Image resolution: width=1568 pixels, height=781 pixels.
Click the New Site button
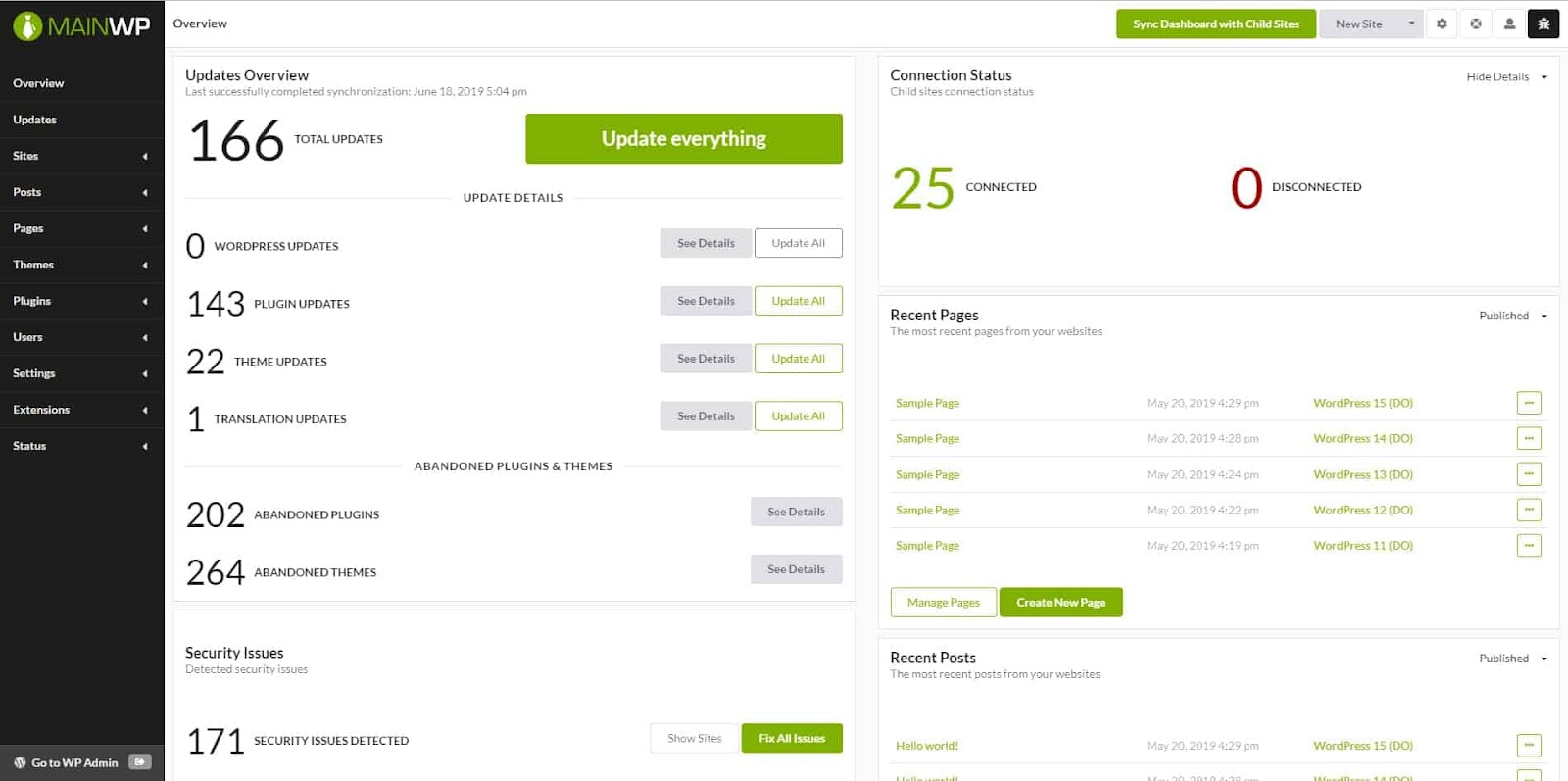(x=1359, y=24)
